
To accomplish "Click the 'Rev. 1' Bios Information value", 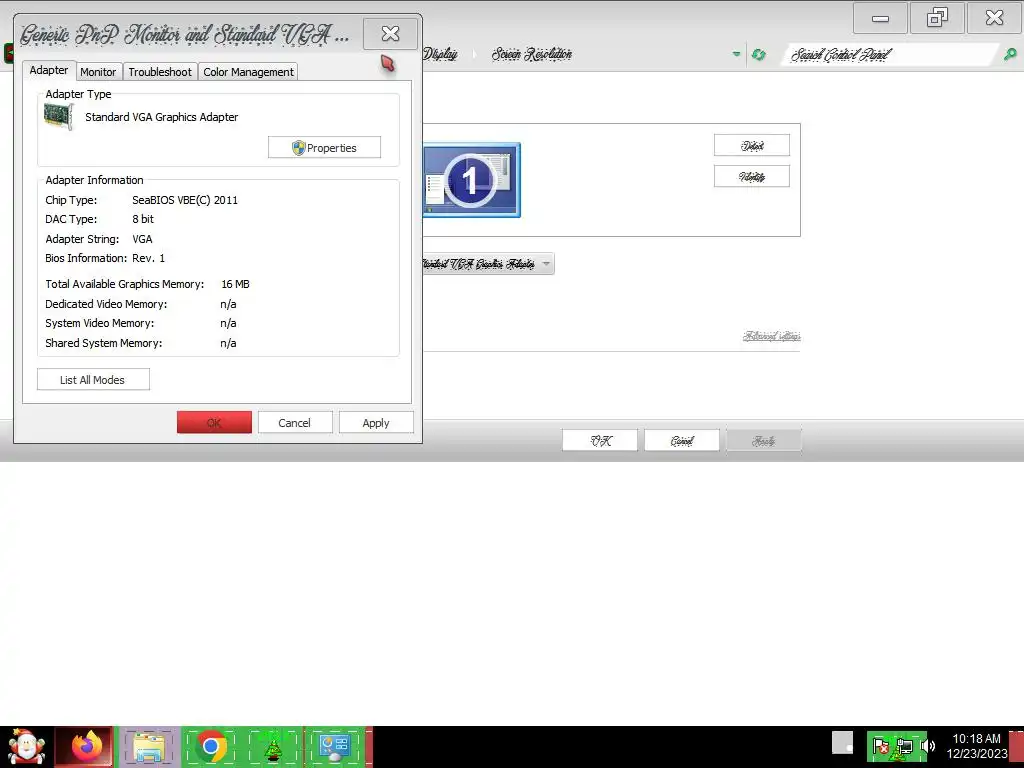I will [x=148, y=258].
